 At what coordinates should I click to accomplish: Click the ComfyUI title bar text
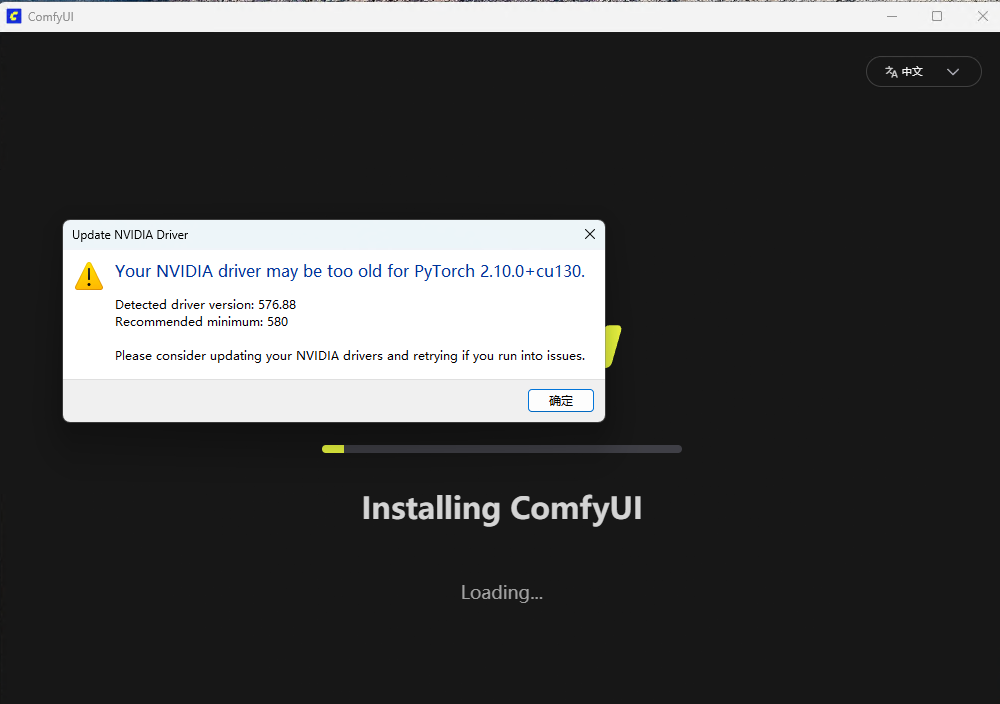(x=50, y=17)
